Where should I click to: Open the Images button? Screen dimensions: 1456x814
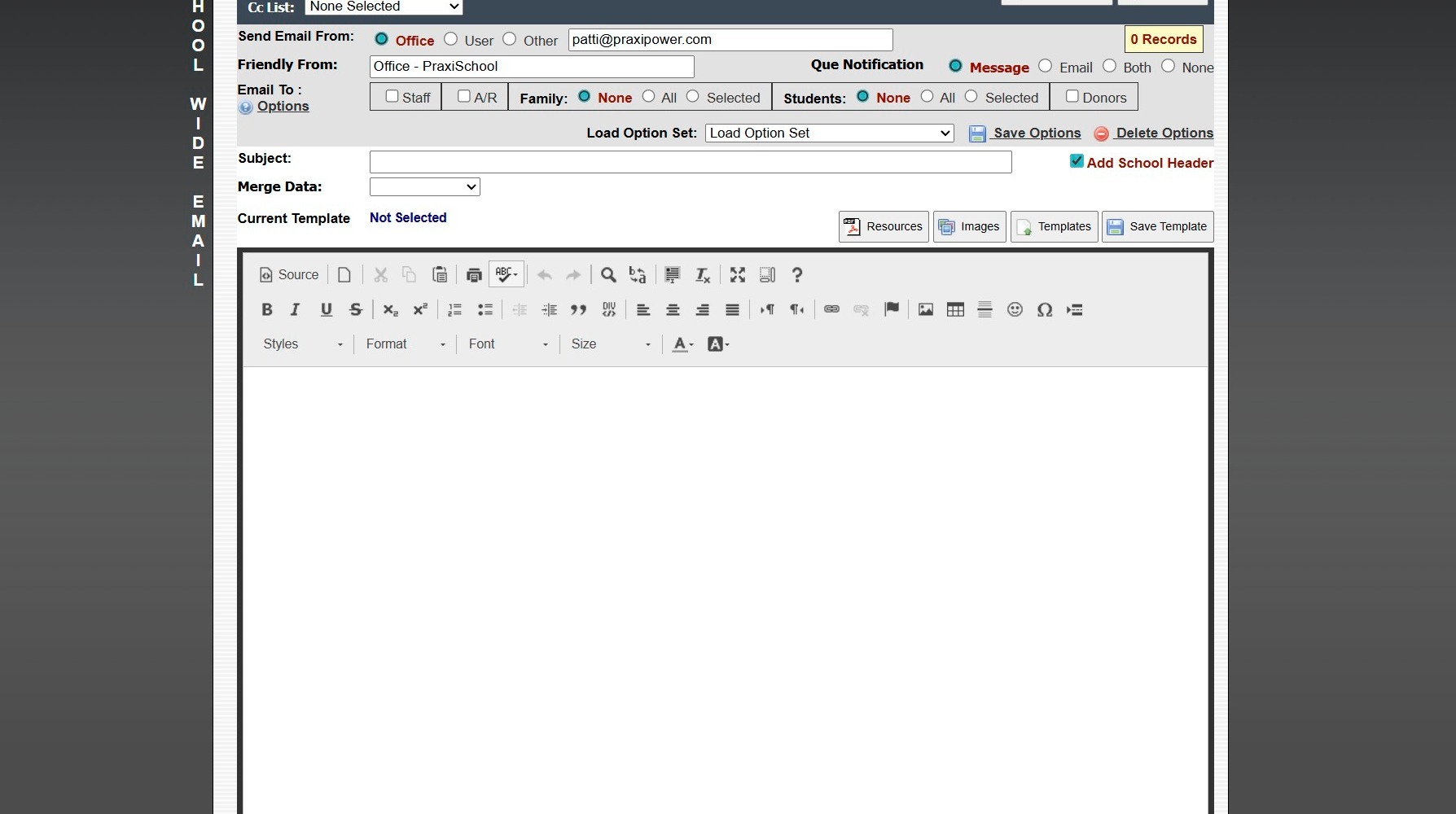pyautogui.click(x=970, y=227)
